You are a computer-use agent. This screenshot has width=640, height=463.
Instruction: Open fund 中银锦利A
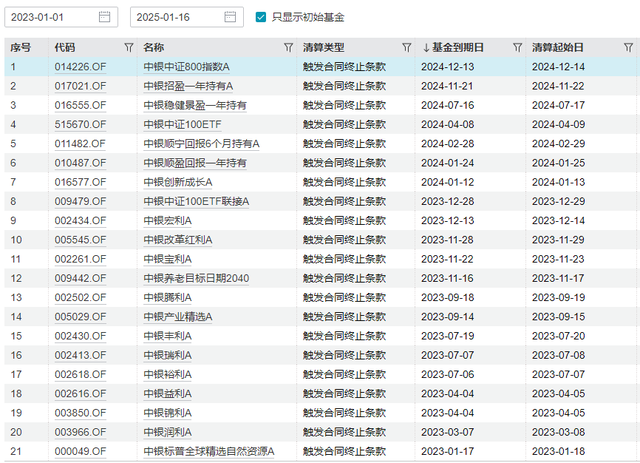coord(167,412)
